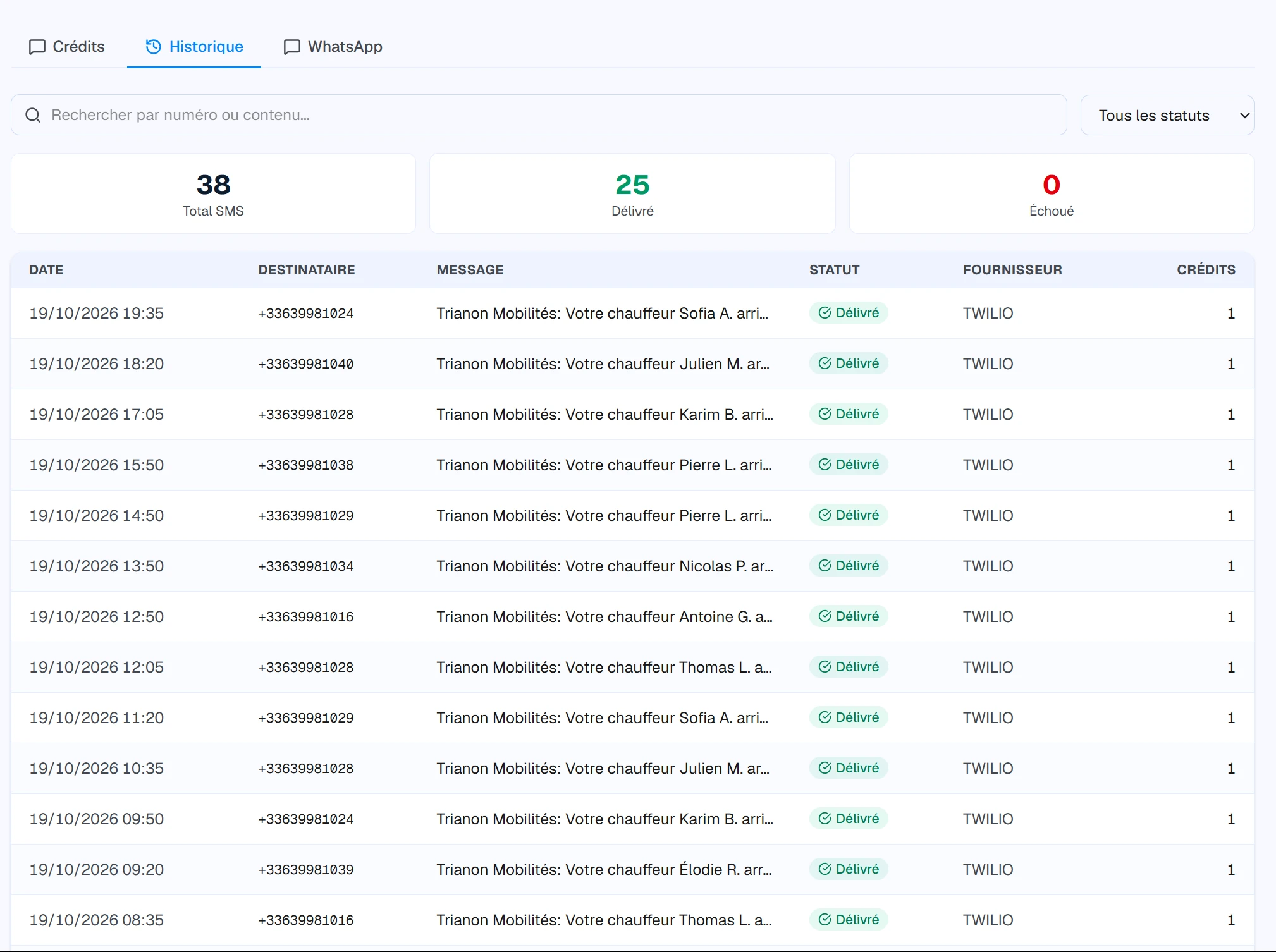
Task: Click the Délivré check icon for the 08:35 message
Action: pos(825,920)
